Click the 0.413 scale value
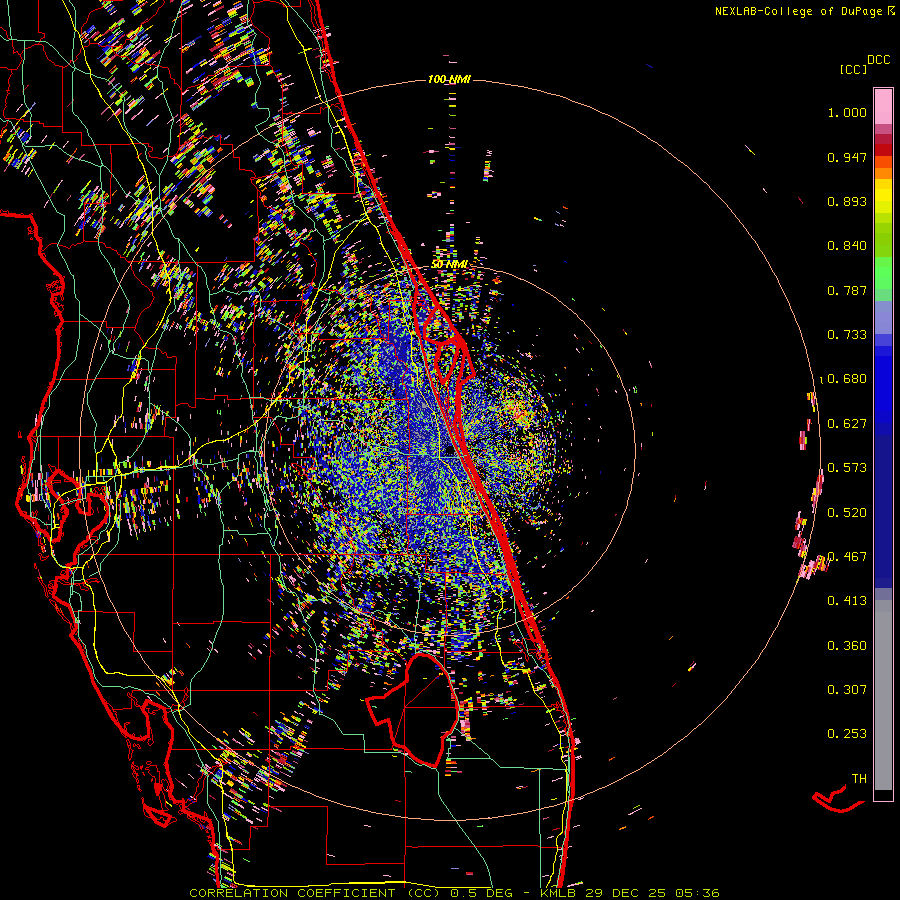Viewport: 900px width, 900px height. pos(847,601)
